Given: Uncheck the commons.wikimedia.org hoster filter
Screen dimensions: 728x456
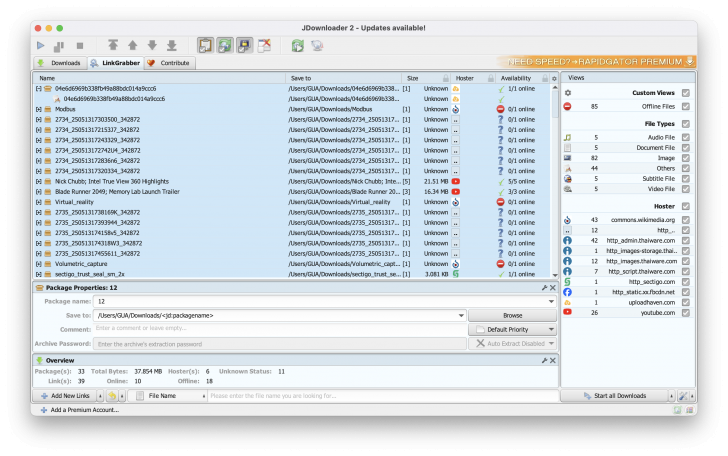Looking at the screenshot, I should (686, 220).
